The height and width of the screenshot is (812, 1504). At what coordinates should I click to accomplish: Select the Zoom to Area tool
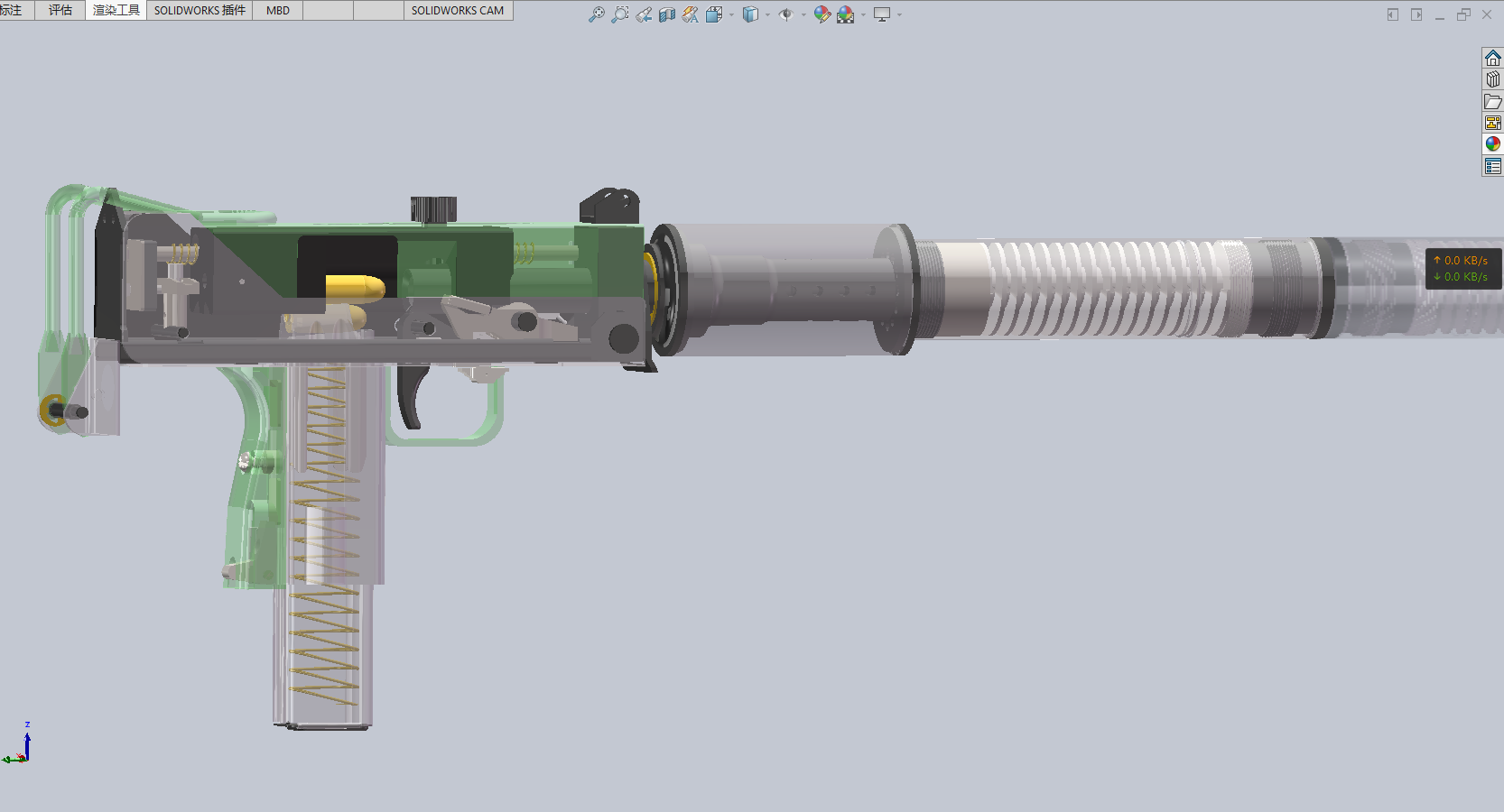pyautogui.click(x=619, y=14)
